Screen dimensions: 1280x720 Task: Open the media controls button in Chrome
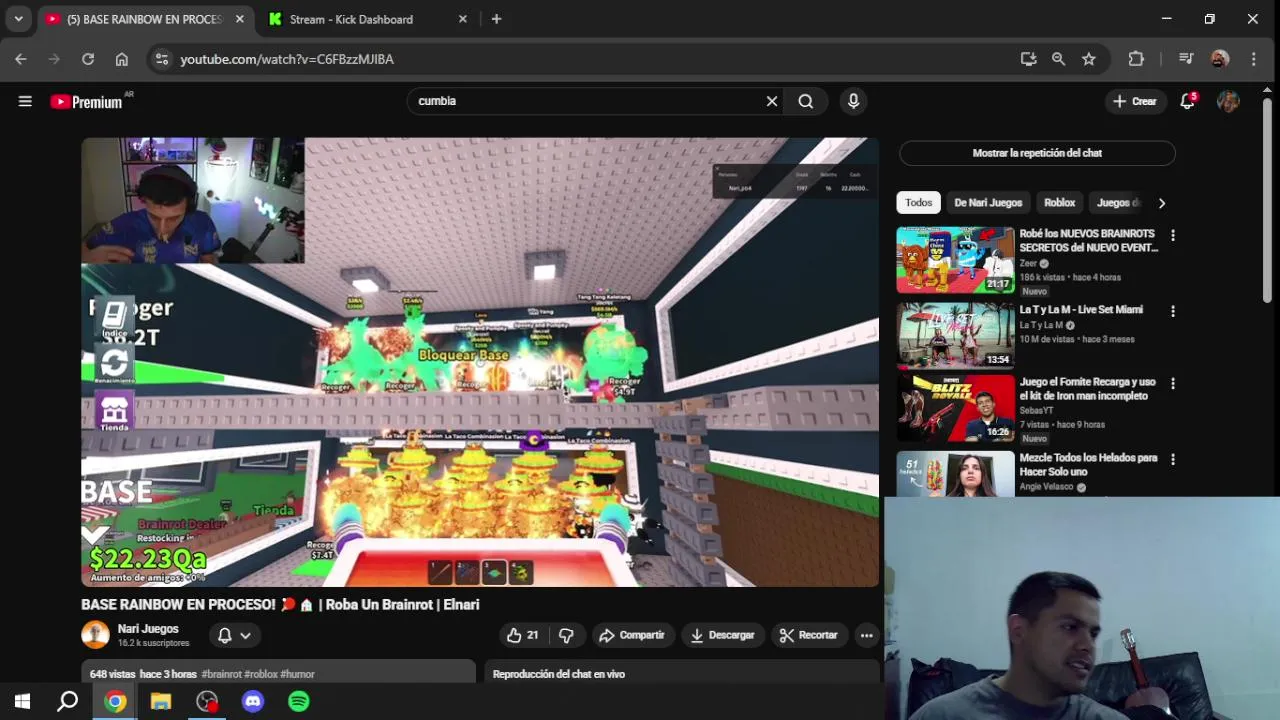coord(1186,59)
